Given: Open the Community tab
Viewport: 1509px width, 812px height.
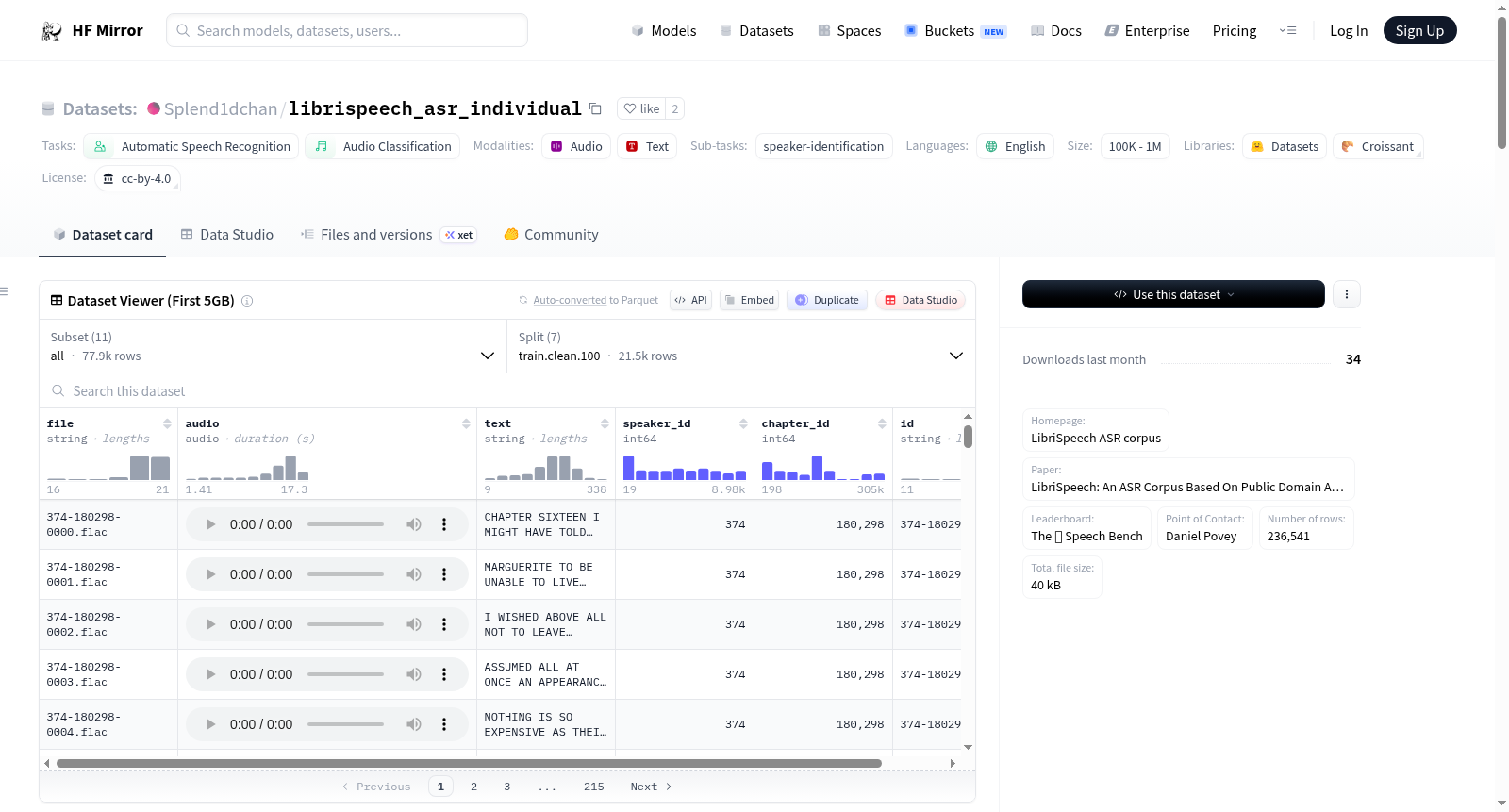Looking at the screenshot, I should tap(552, 235).
